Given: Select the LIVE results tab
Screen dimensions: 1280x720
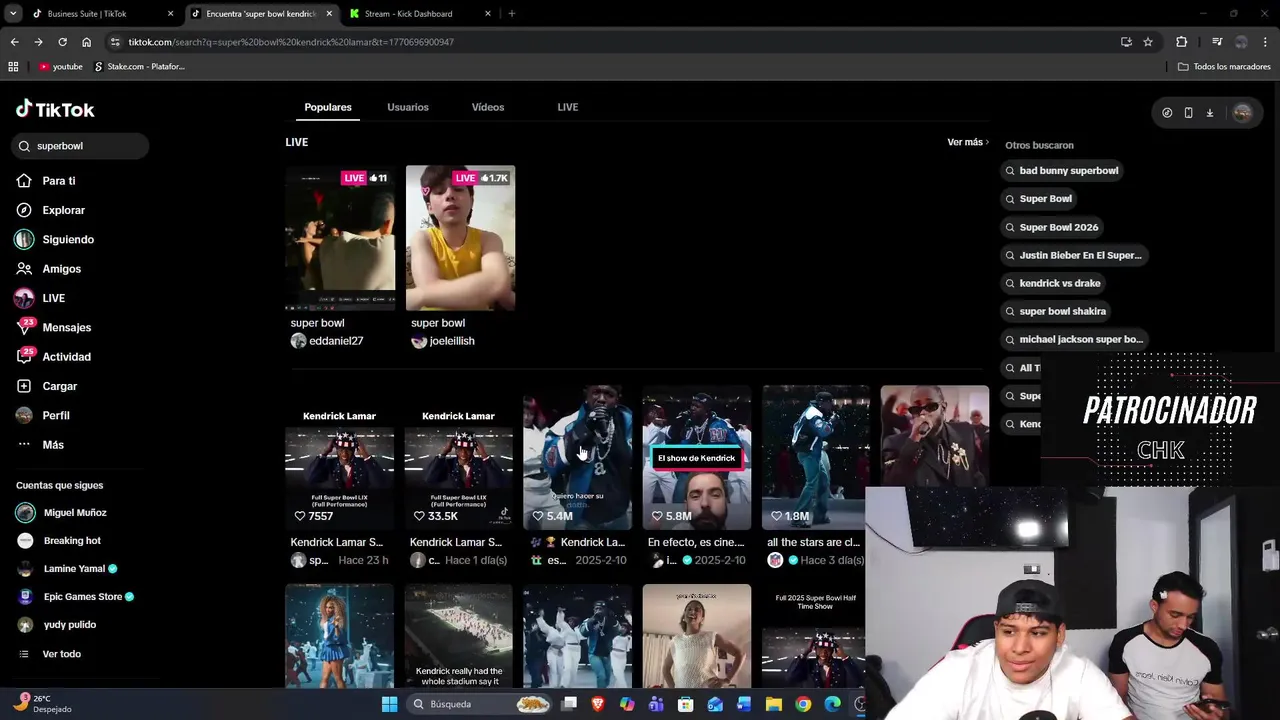Looking at the screenshot, I should [x=568, y=107].
